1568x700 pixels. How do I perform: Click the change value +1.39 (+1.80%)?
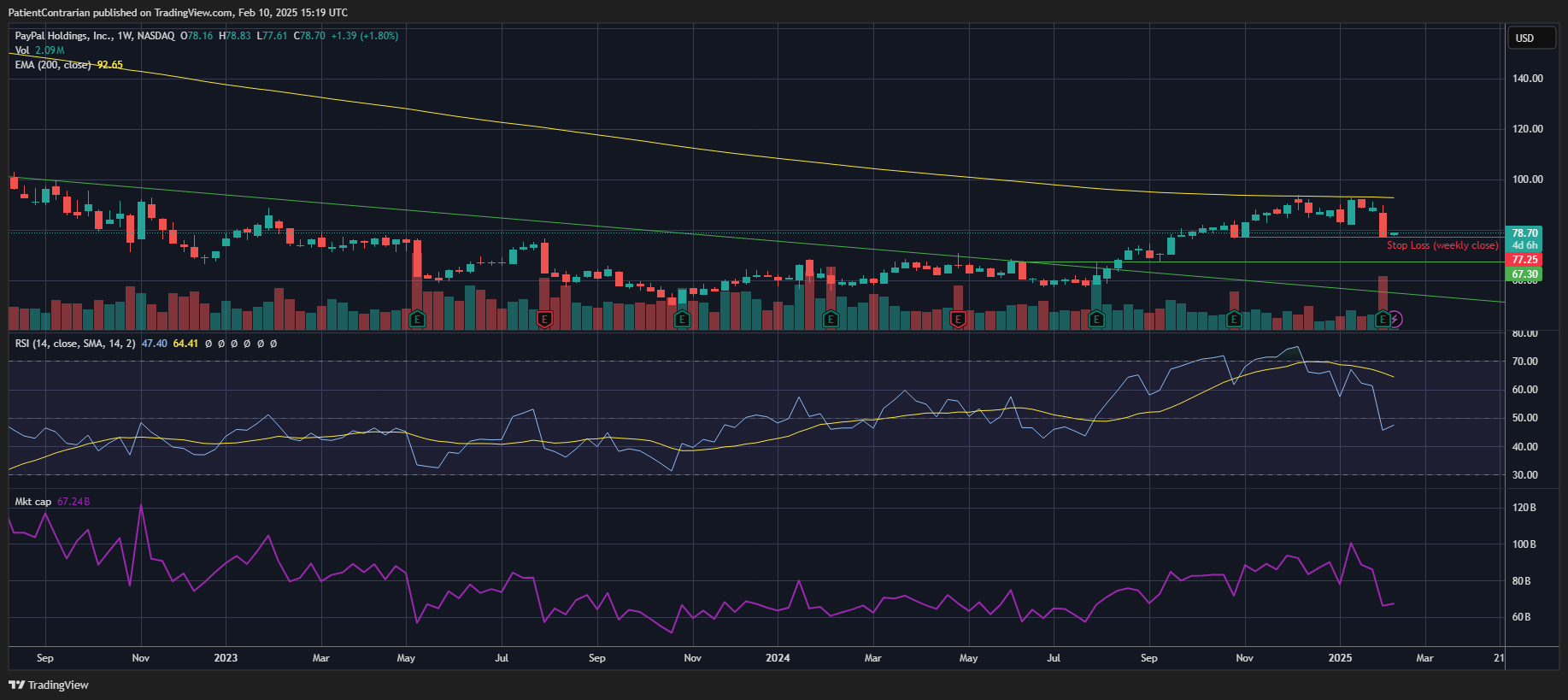pyautogui.click(x=365, y=36)
